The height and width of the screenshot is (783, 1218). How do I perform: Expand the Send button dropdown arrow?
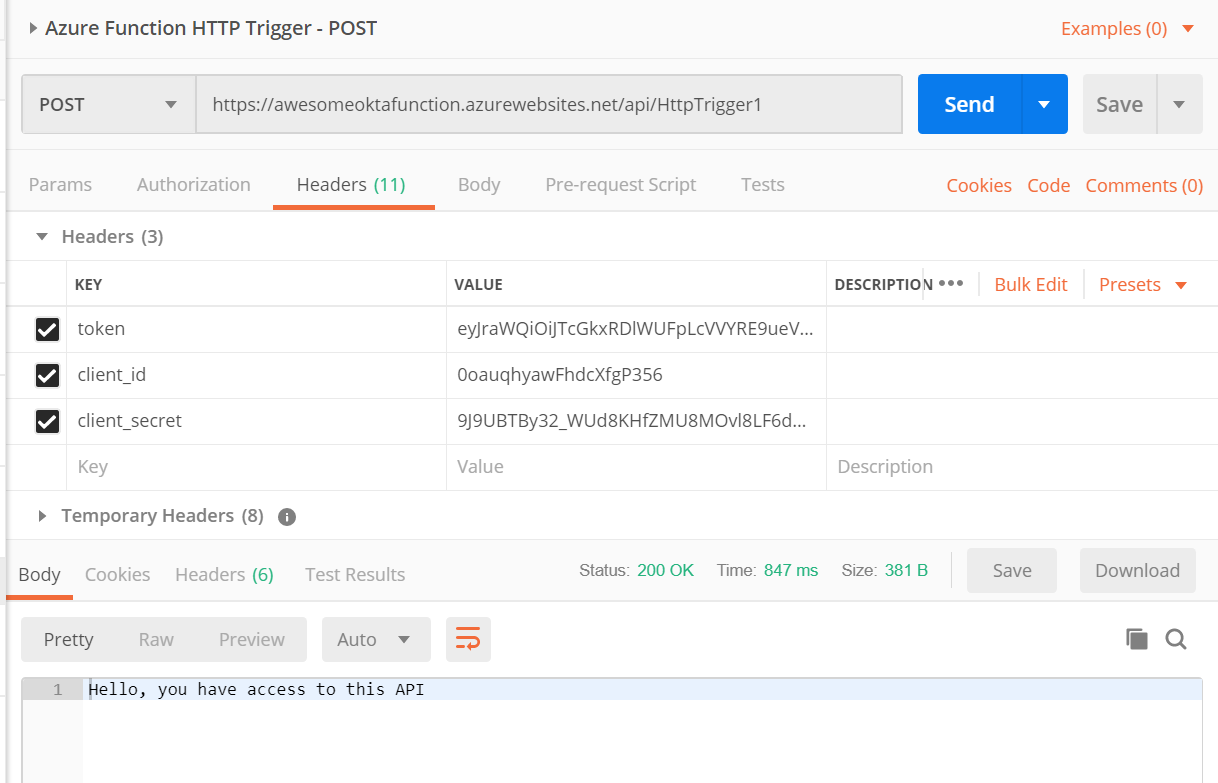click(x=1044, y=104)
